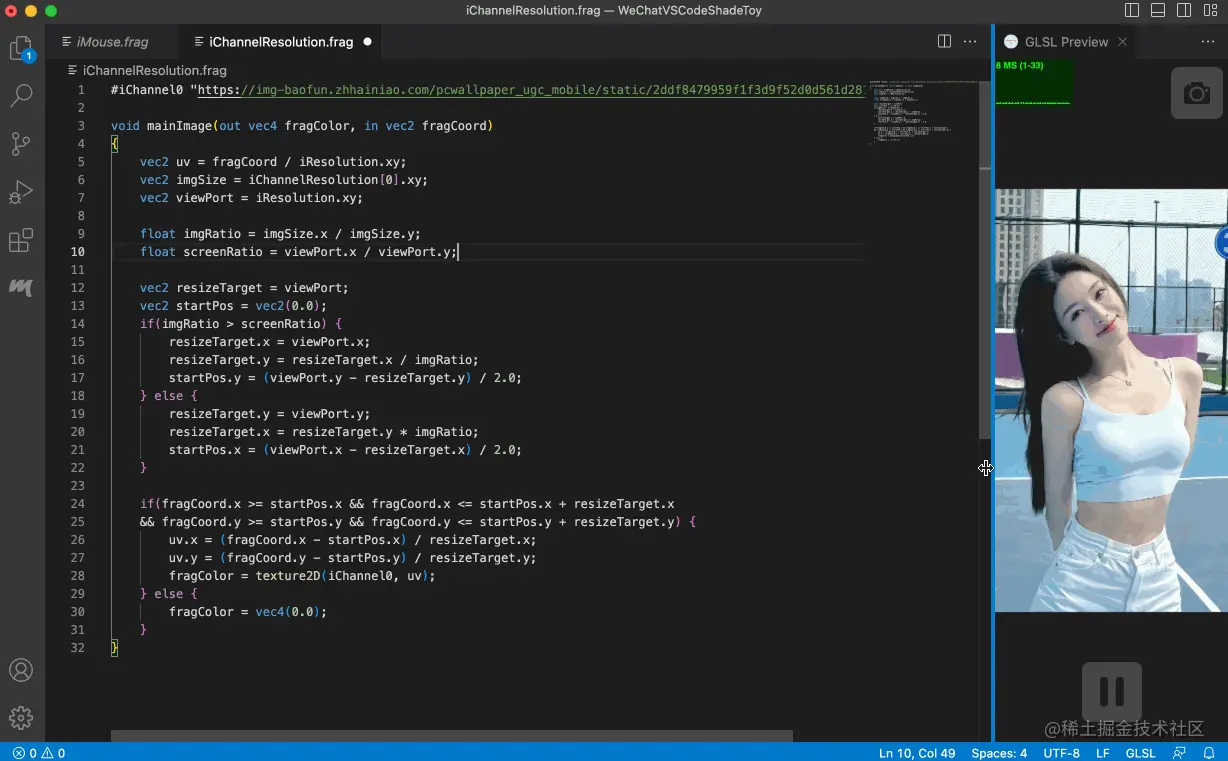
Task: Change indentation via Spaces: 4
Action: pos(999,753)
